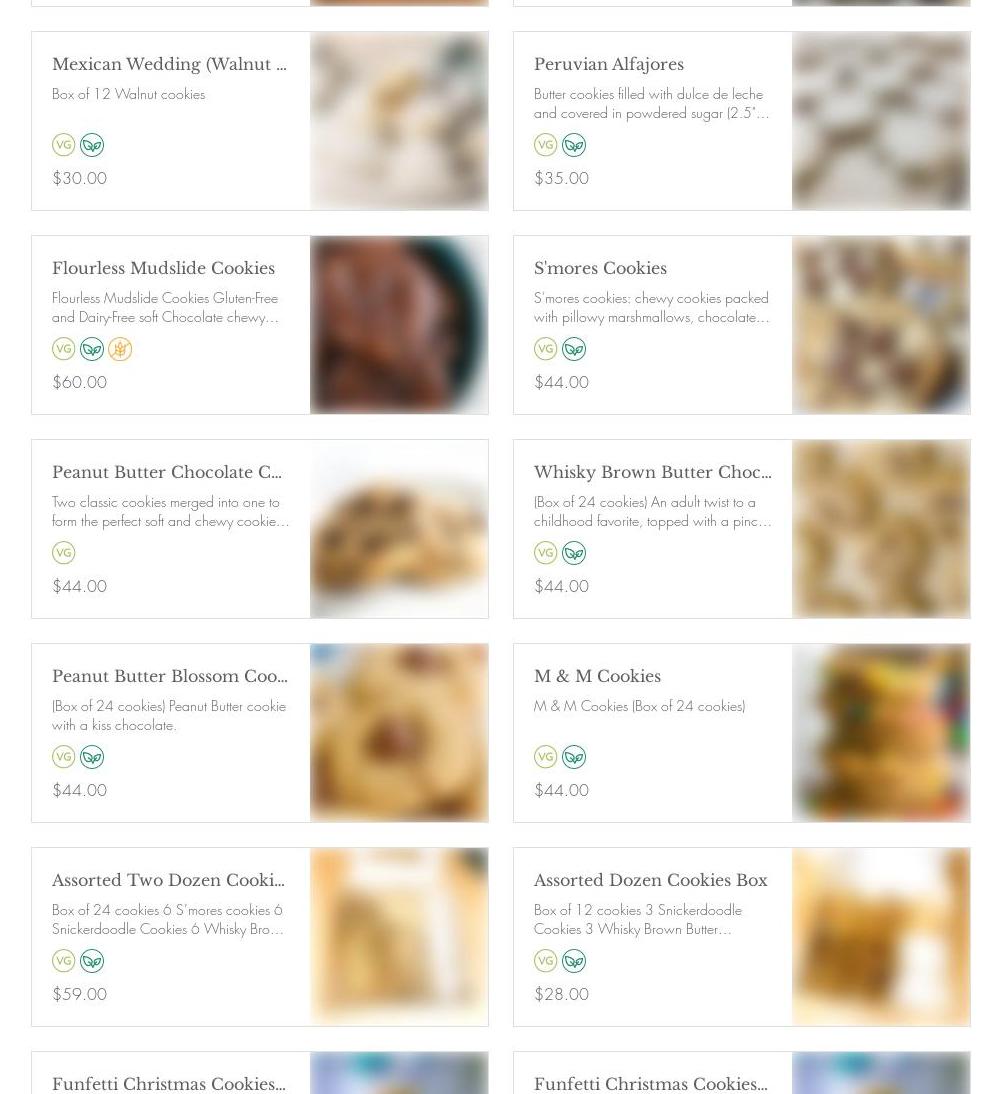Image resolution: width=1001 pixels, height=1094 pixels.
Task: Click the leaf icon on Assorted Two Dozen Cookies
Action: tap(92, 961)
